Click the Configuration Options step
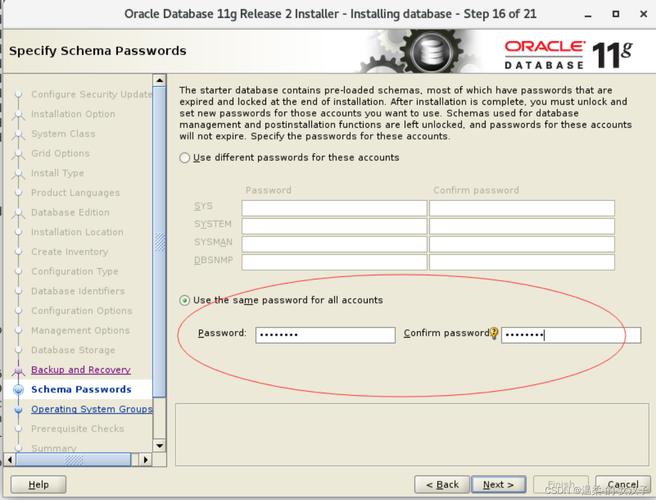Image resolution: width=656 pixels, height=500 pixels. (82, 311)
